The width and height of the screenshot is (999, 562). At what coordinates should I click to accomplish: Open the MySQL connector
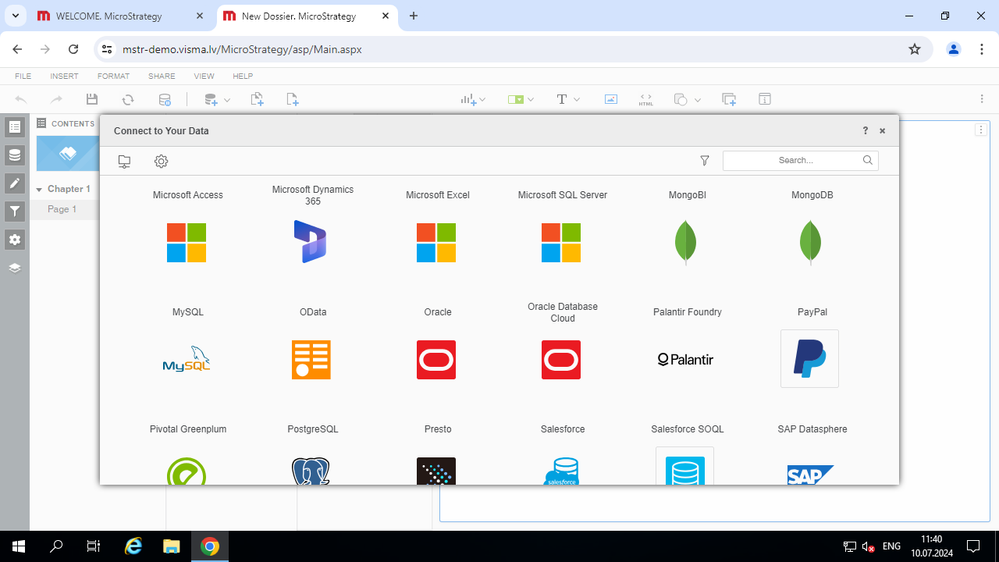pyautogui.click(x=187, y=359)
